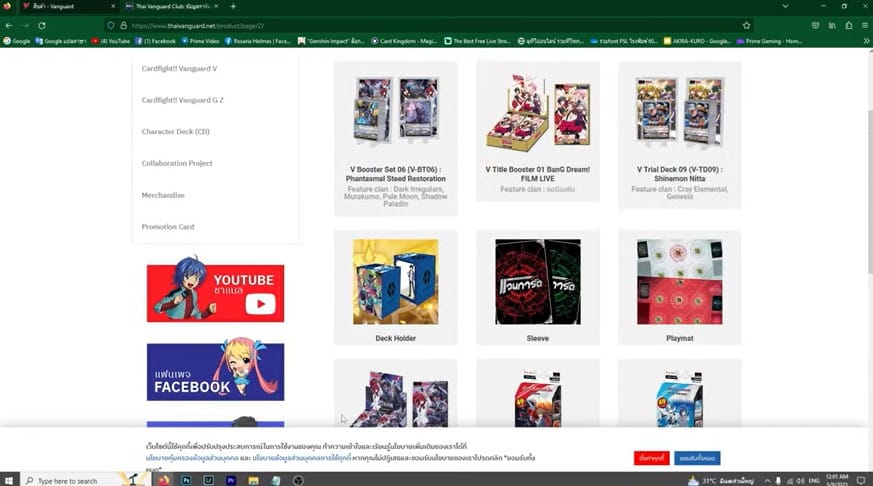Open the Sleeve product image
This screenshot has width=873, height=486.
(x=538, y=282)
